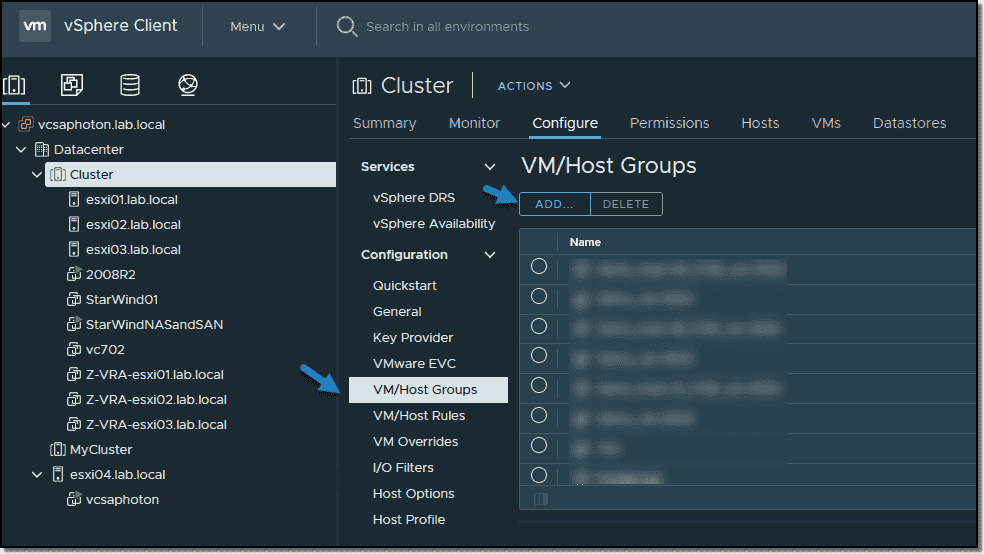
Task: Click the Z-VRA-esxi02.lab.local VM icon
Action: tap(74, 400)
